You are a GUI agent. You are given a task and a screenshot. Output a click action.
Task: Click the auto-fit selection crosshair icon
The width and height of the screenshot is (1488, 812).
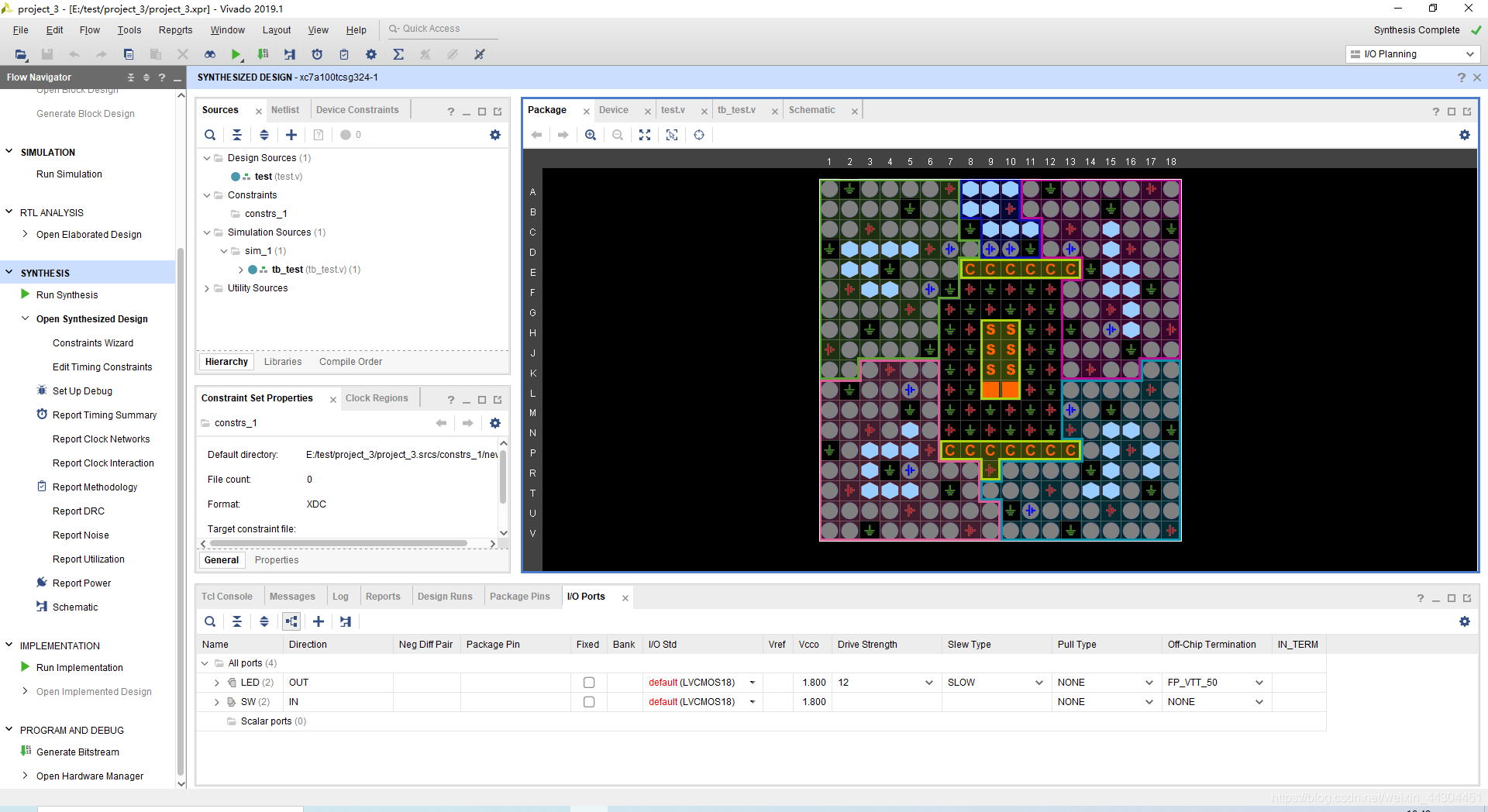699,135
